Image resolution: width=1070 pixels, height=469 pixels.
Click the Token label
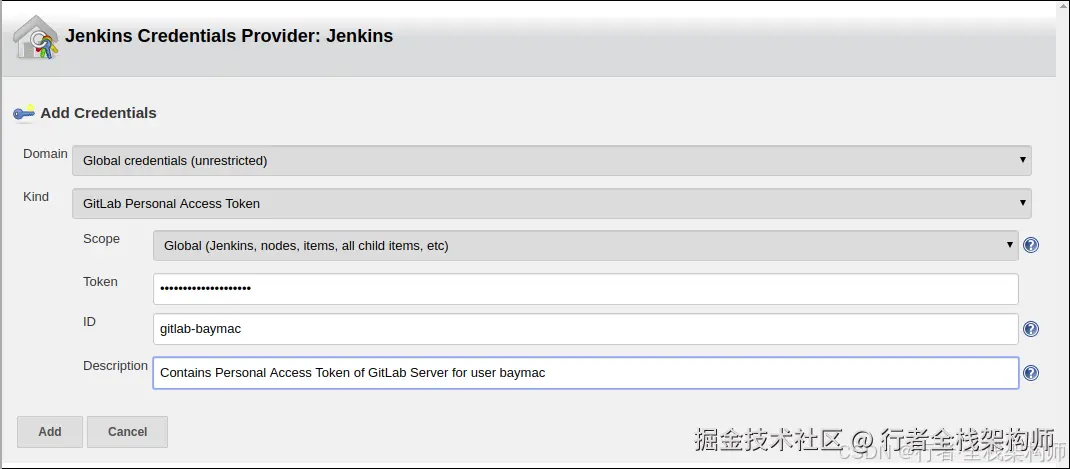(100, 282)
